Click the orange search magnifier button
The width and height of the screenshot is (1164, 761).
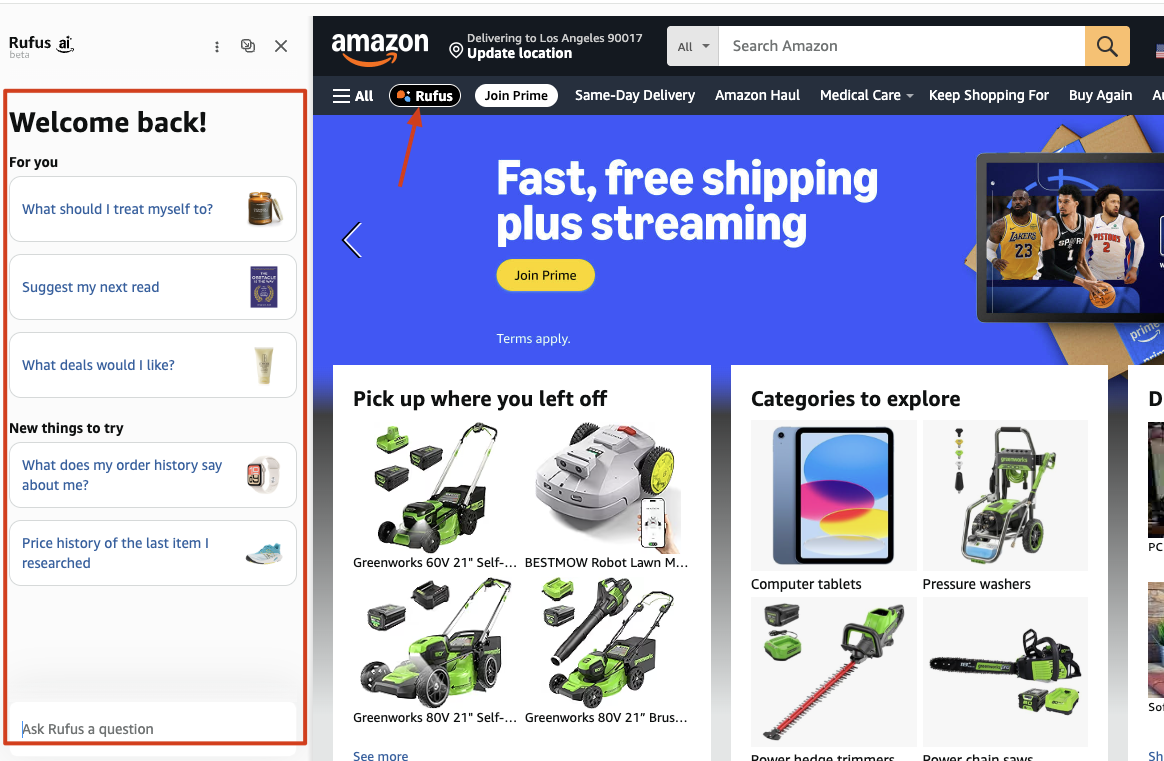click(x=1107, y=46)
